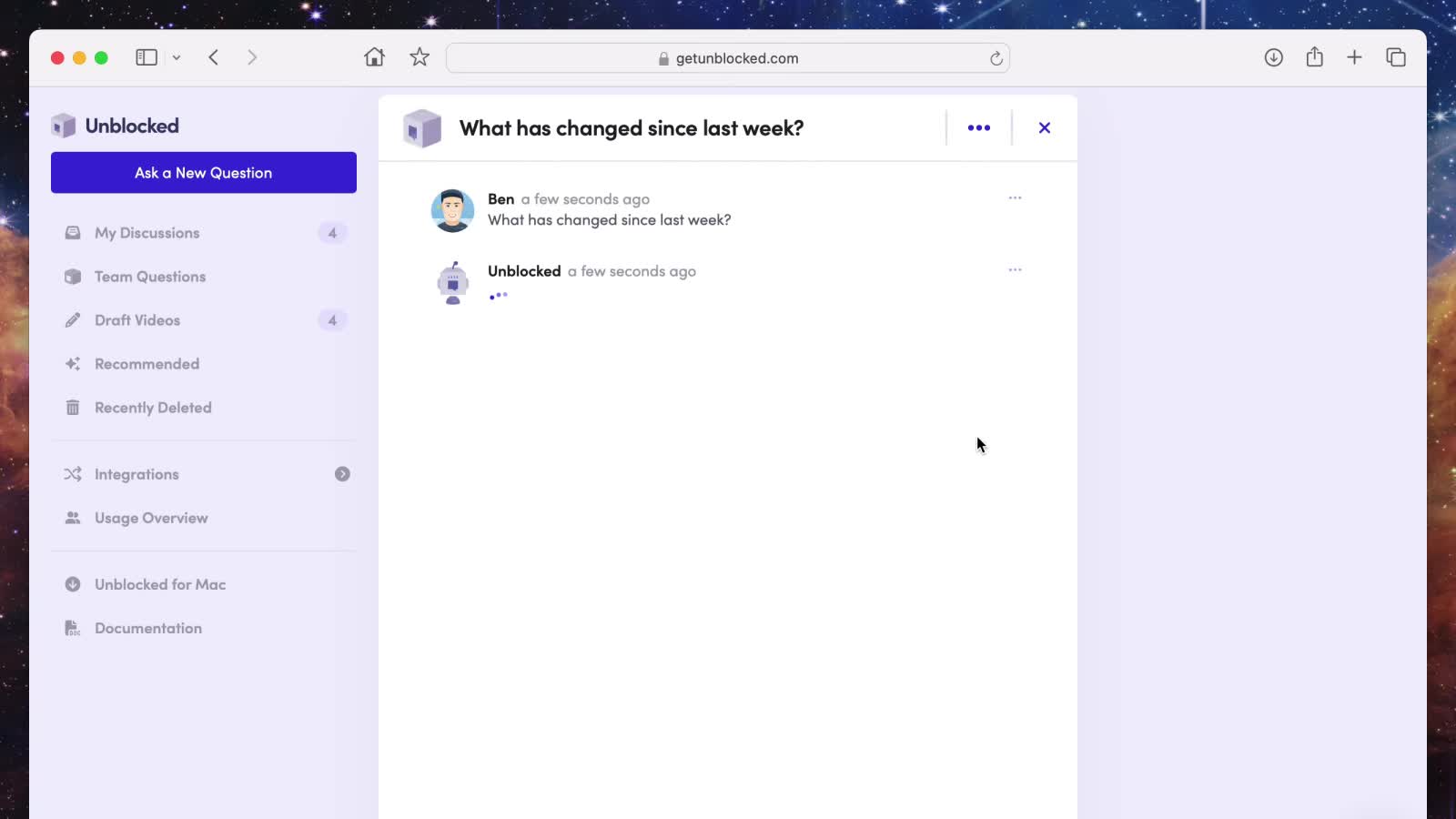The height and width of the screenshot is (819, 1456).
Task: Open the Safari tab group dropdown arrow
Action: pos(177,57)
